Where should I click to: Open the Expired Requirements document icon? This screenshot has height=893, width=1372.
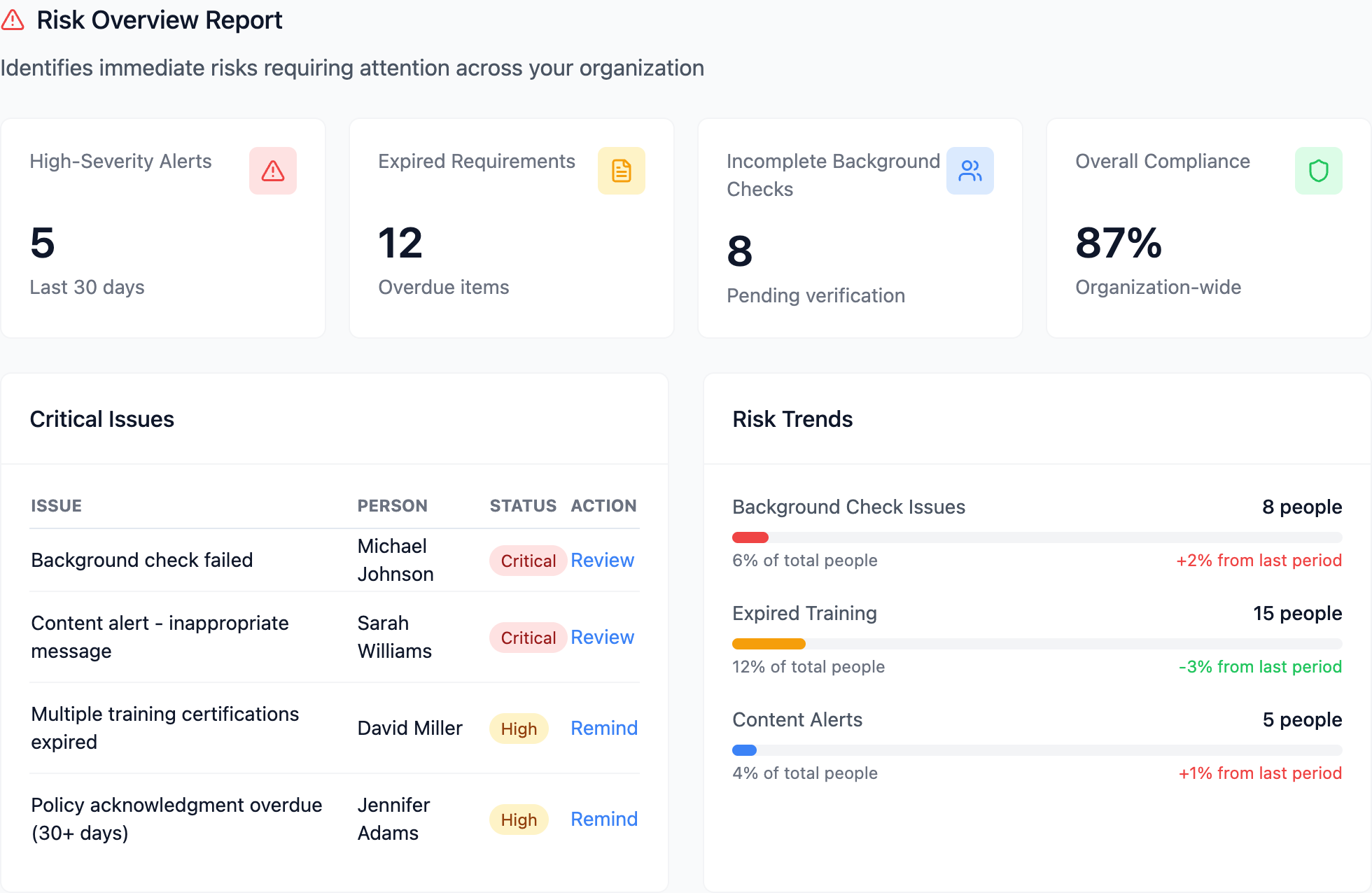coord(621,170)
